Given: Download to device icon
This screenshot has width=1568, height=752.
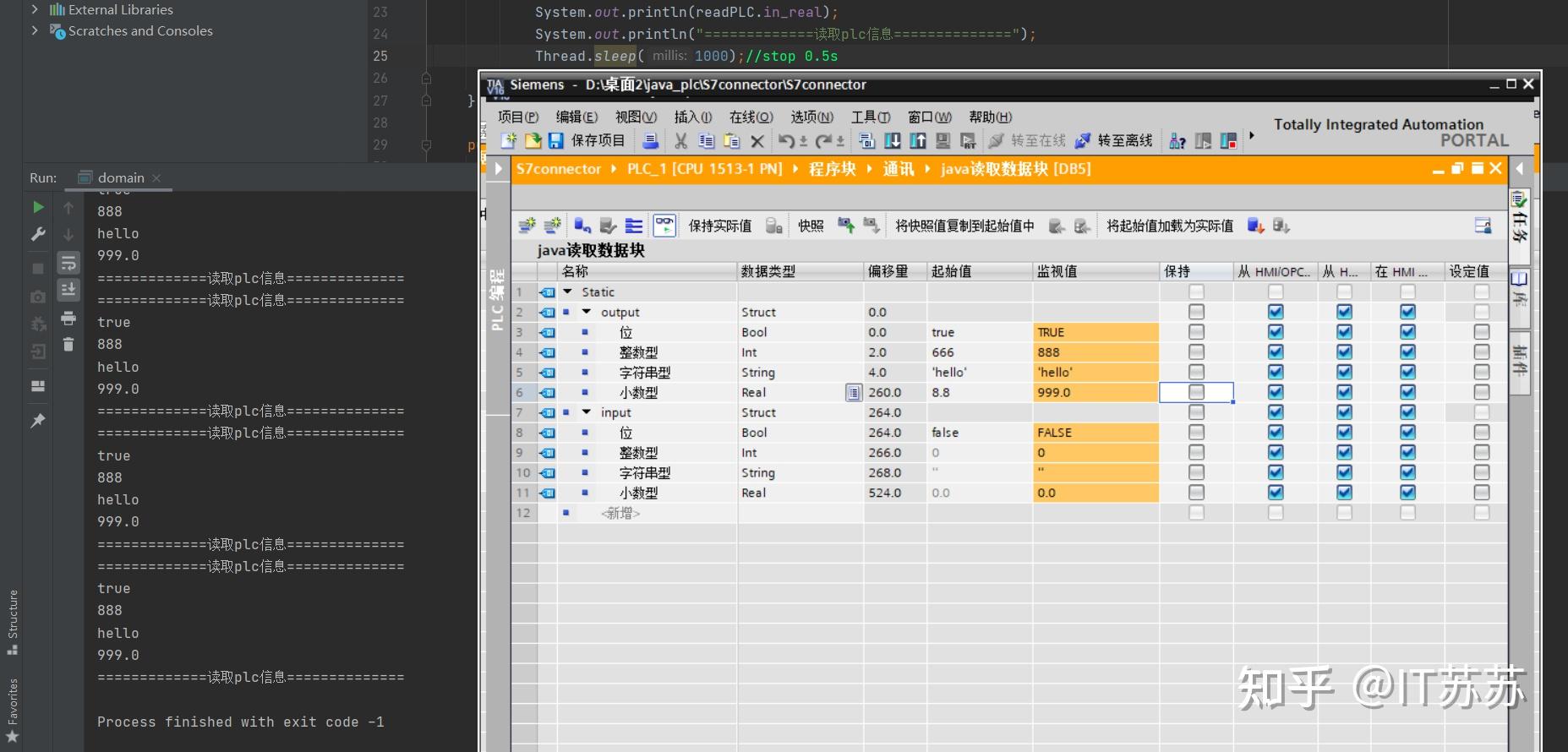Looking at the screenshot, I should (893, 141).
